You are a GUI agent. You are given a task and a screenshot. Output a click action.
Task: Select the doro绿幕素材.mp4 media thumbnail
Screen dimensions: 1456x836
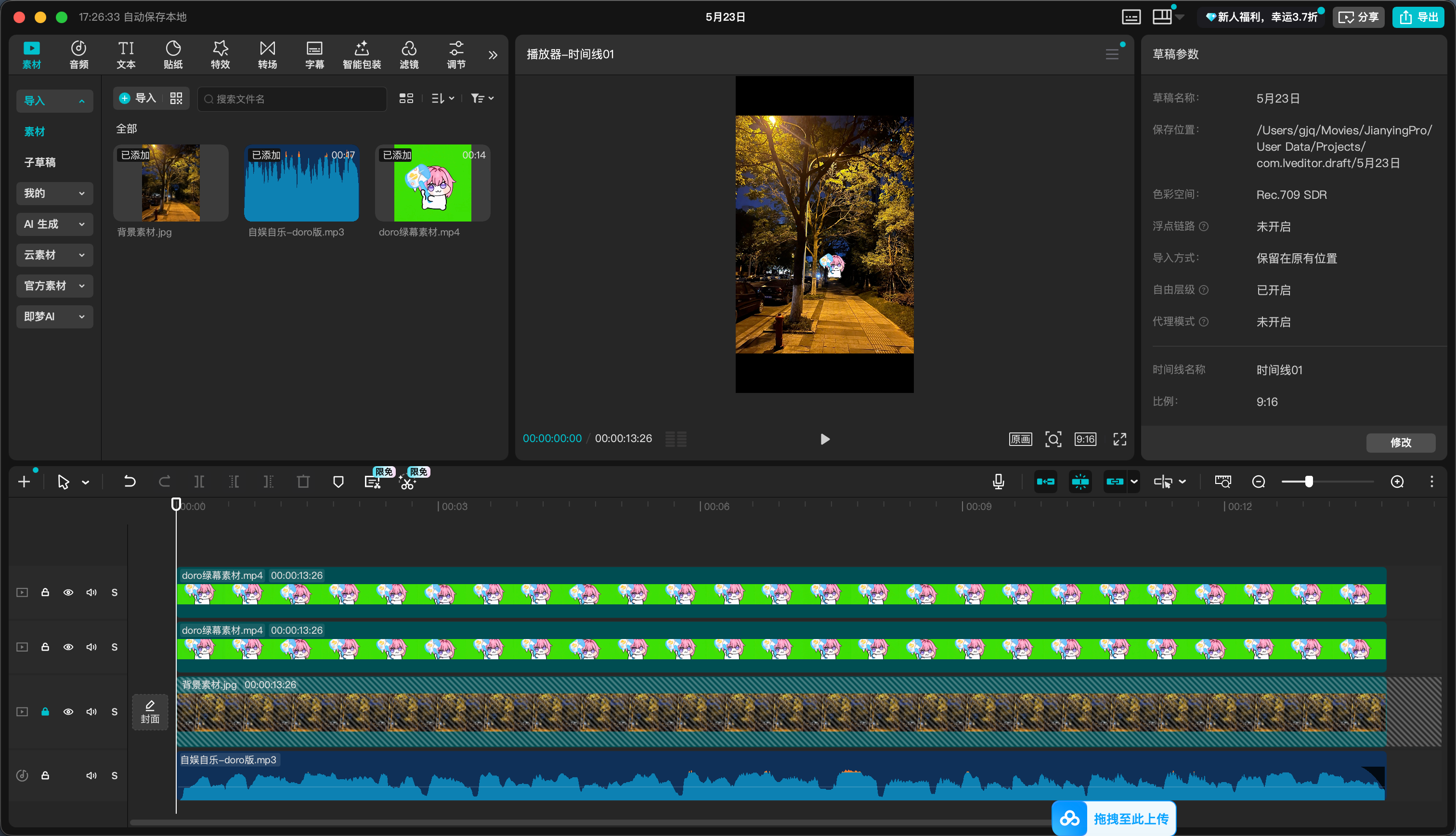point(433,183)
